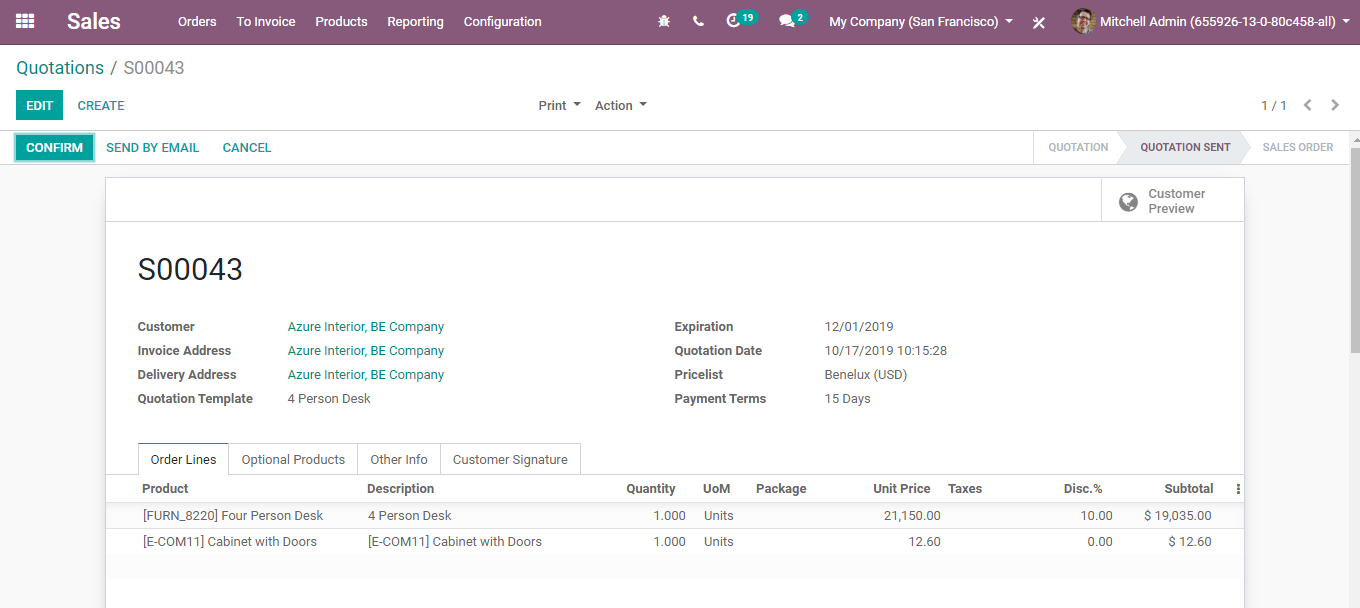Click the CANCEL button
Image resolution: width=1360 pixels, height=608 pixels.
tap(247, 147)
